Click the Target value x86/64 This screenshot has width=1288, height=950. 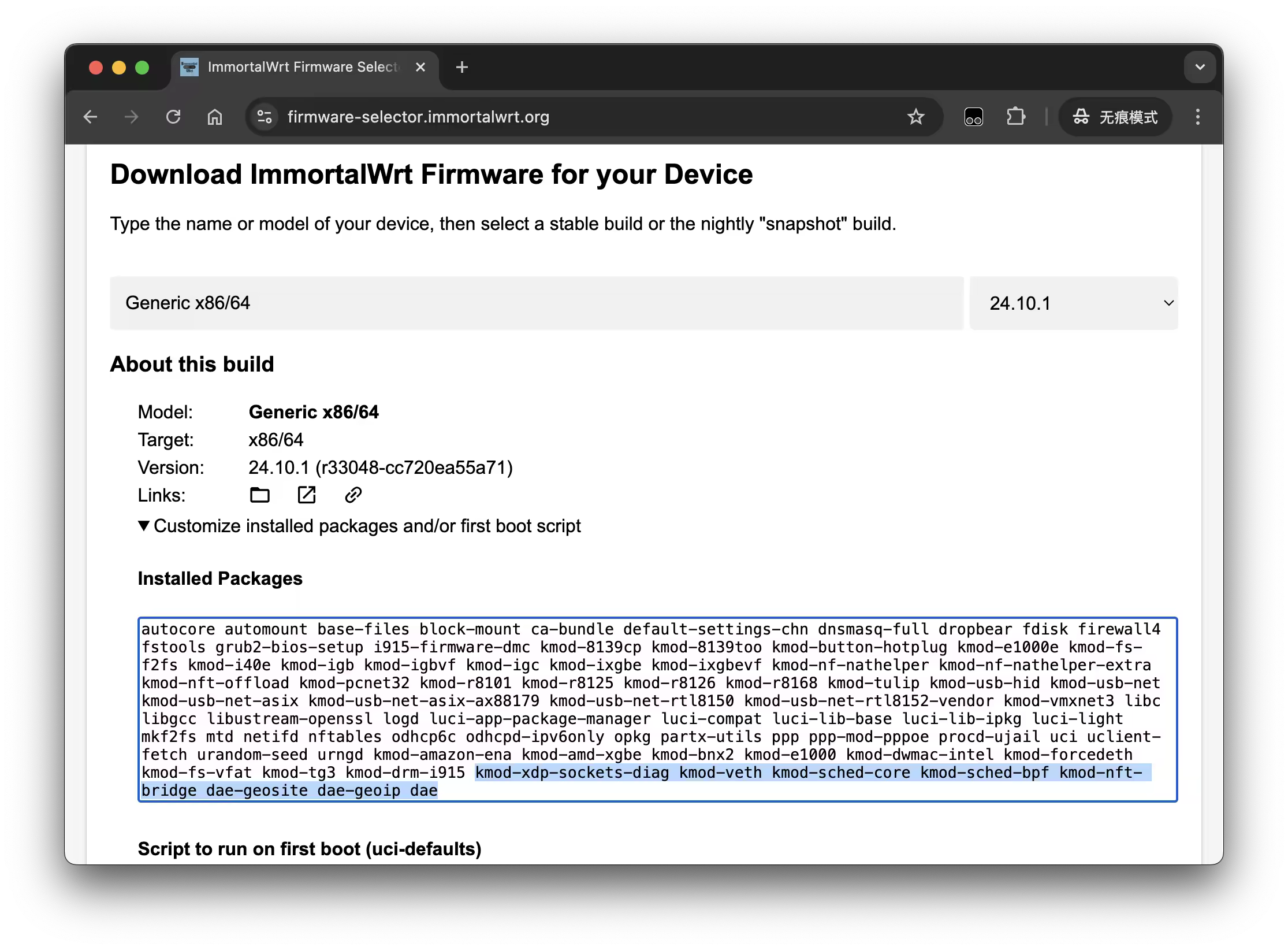[276, 440]
